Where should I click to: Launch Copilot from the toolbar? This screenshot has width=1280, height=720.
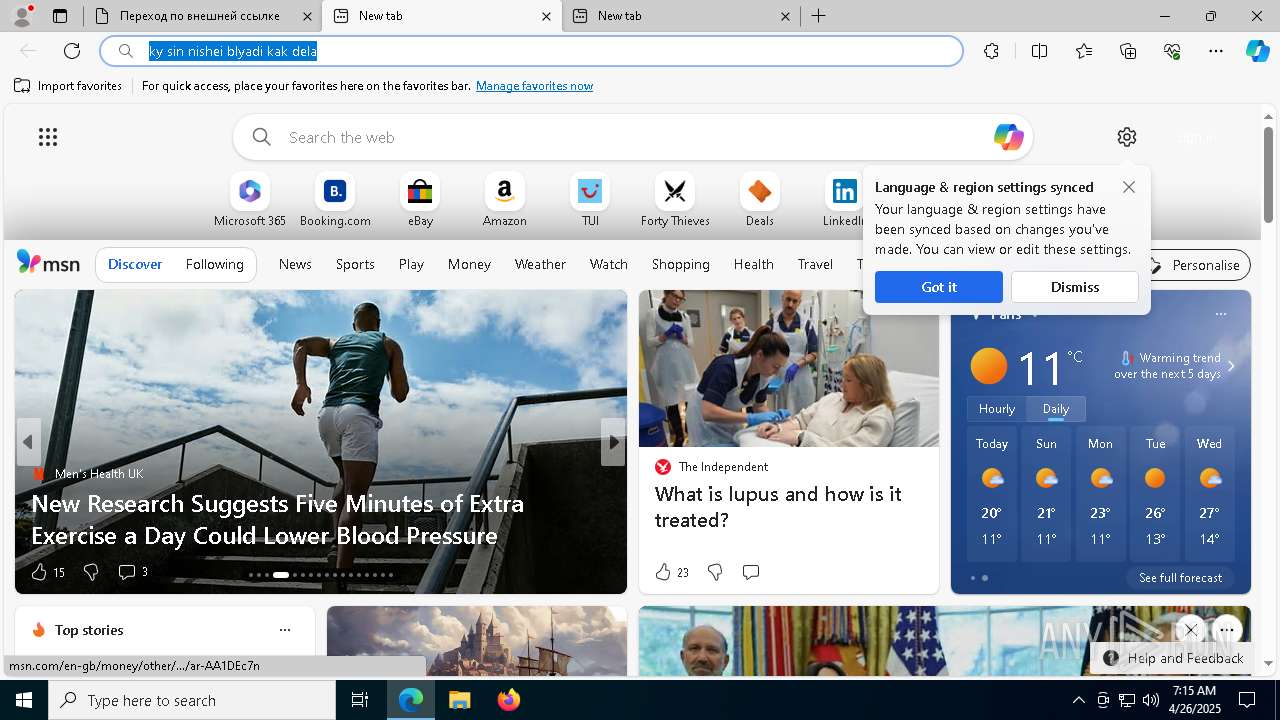pyautogui.click(x=1257, y=51)
